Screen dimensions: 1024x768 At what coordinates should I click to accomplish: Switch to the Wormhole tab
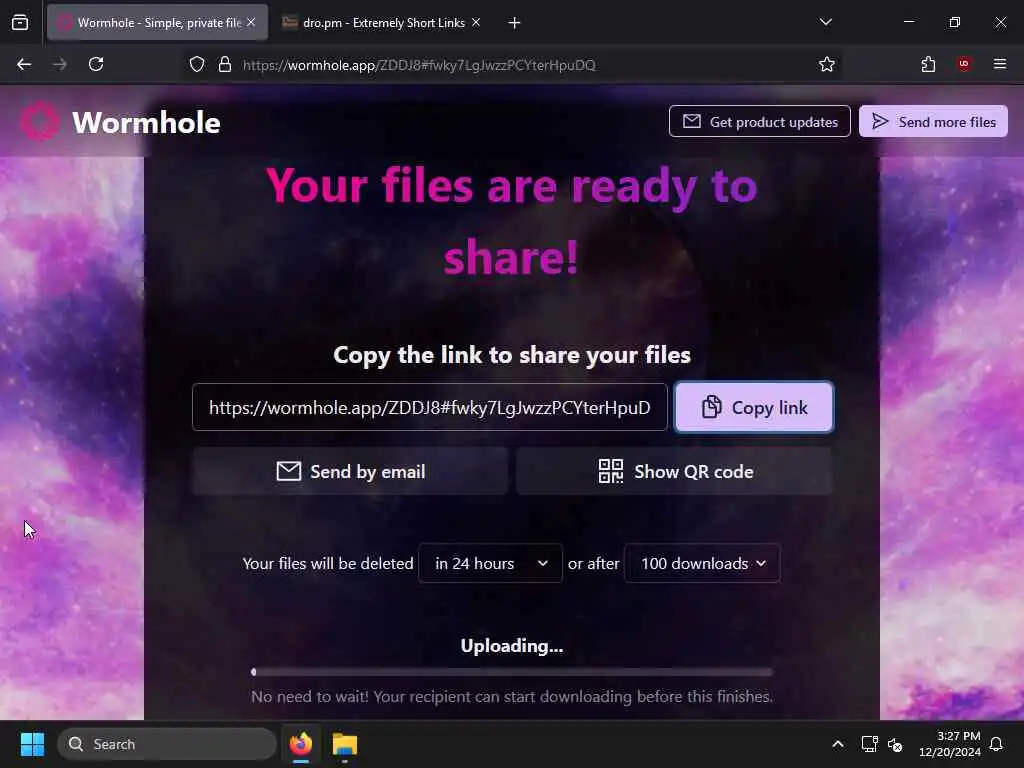(157, 23)
